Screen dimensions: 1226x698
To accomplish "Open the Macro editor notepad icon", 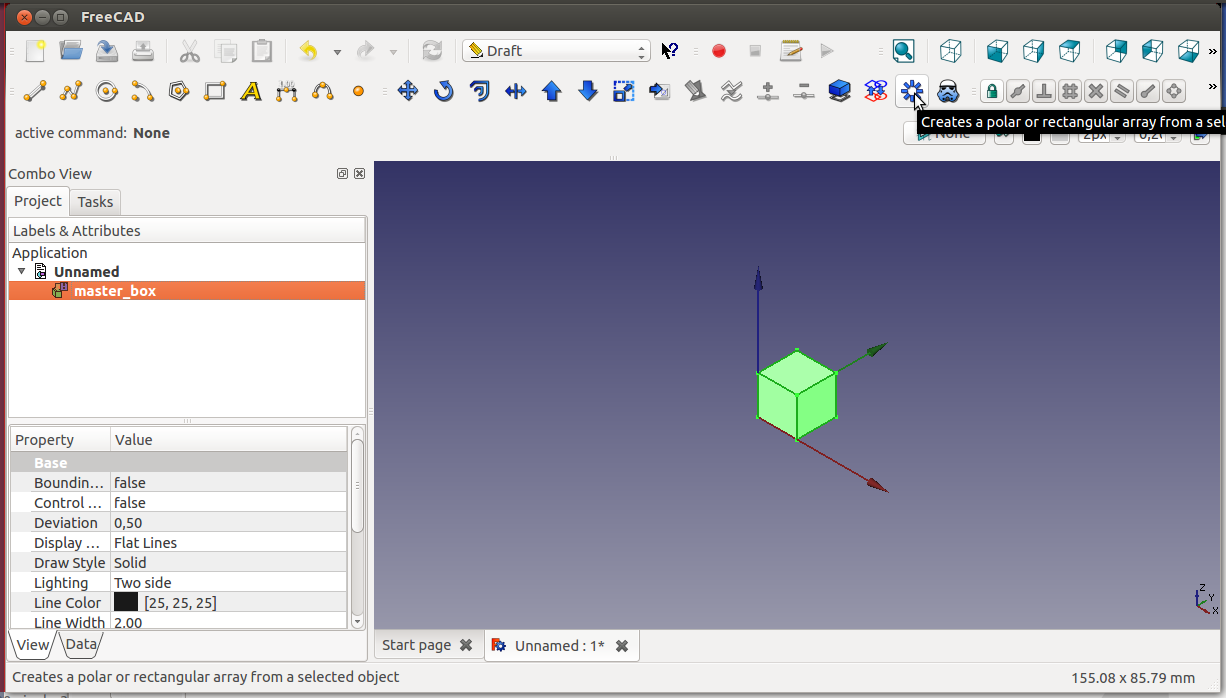I will click(x=791, y=51).
